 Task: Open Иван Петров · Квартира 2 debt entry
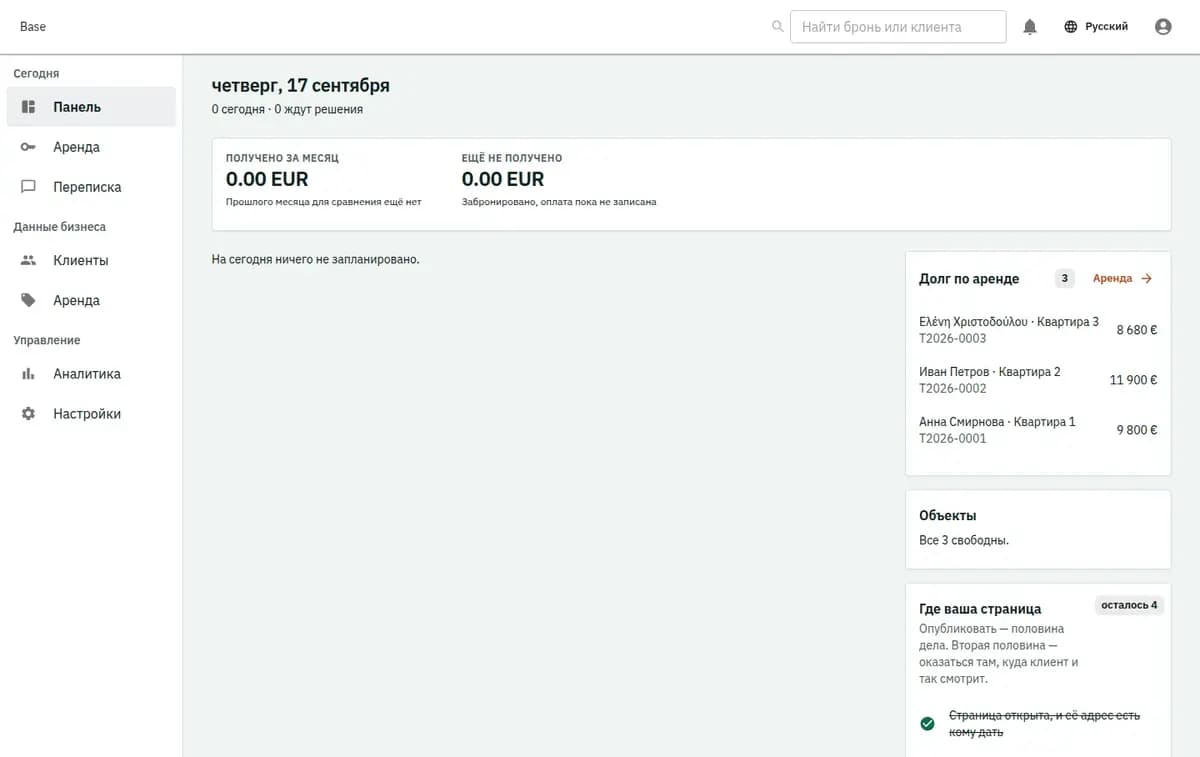pos(1038,380)
